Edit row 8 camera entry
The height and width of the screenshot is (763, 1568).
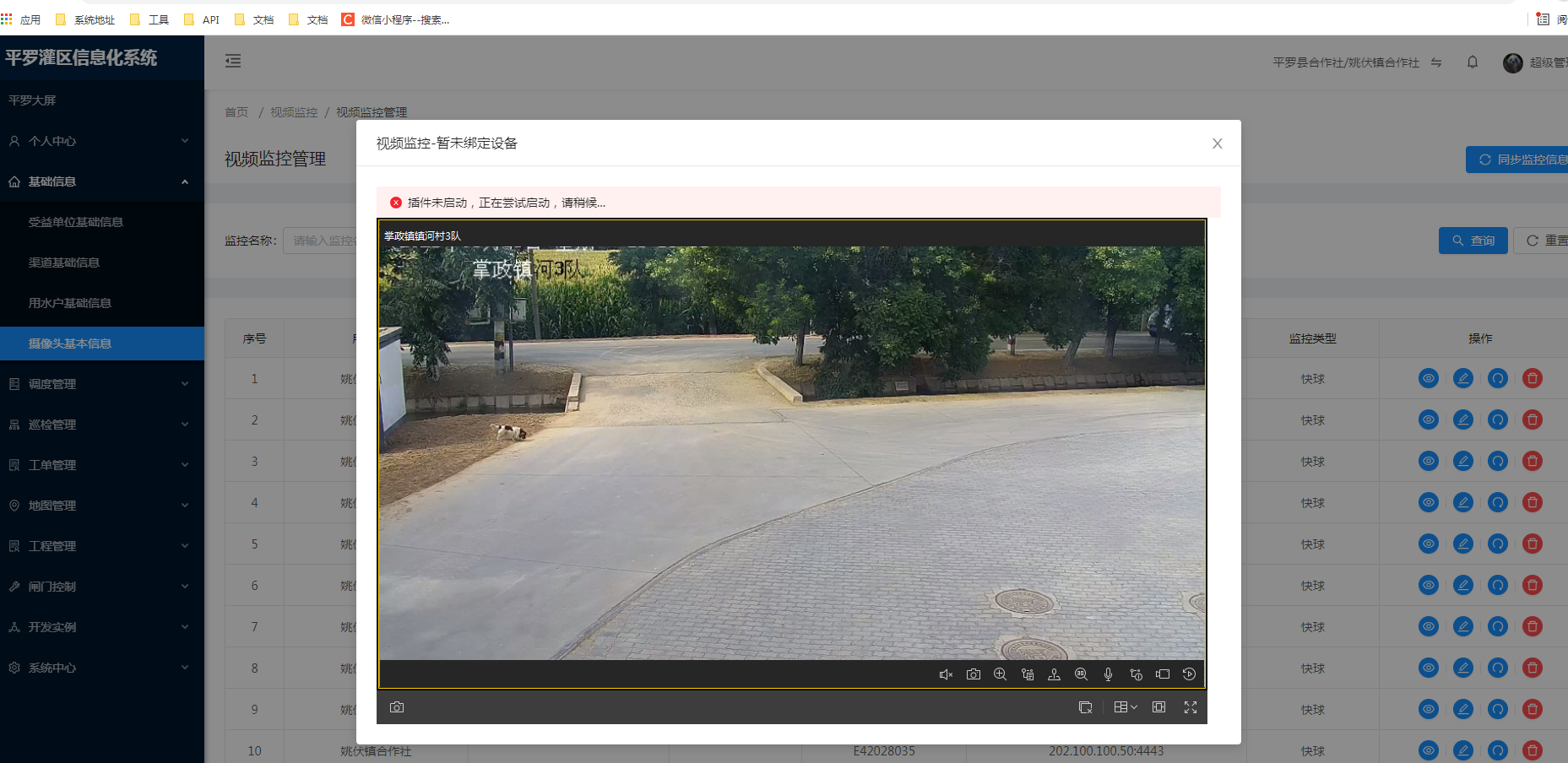click(x=1463, y=668)
